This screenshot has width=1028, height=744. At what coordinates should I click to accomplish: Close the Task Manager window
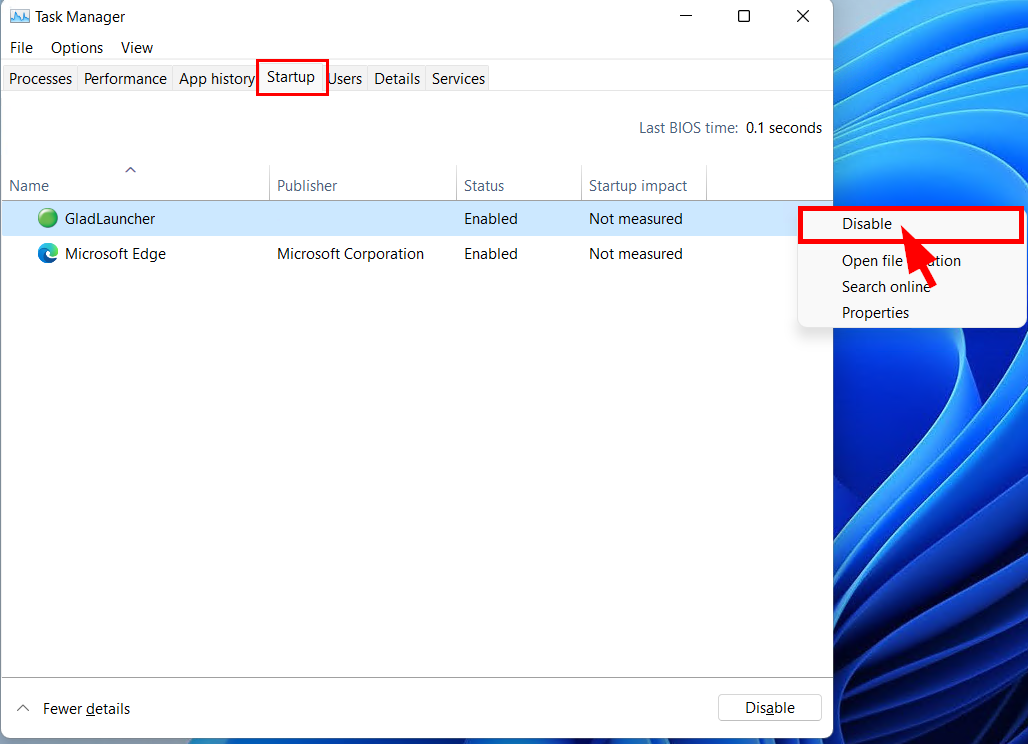pos(802,16)
